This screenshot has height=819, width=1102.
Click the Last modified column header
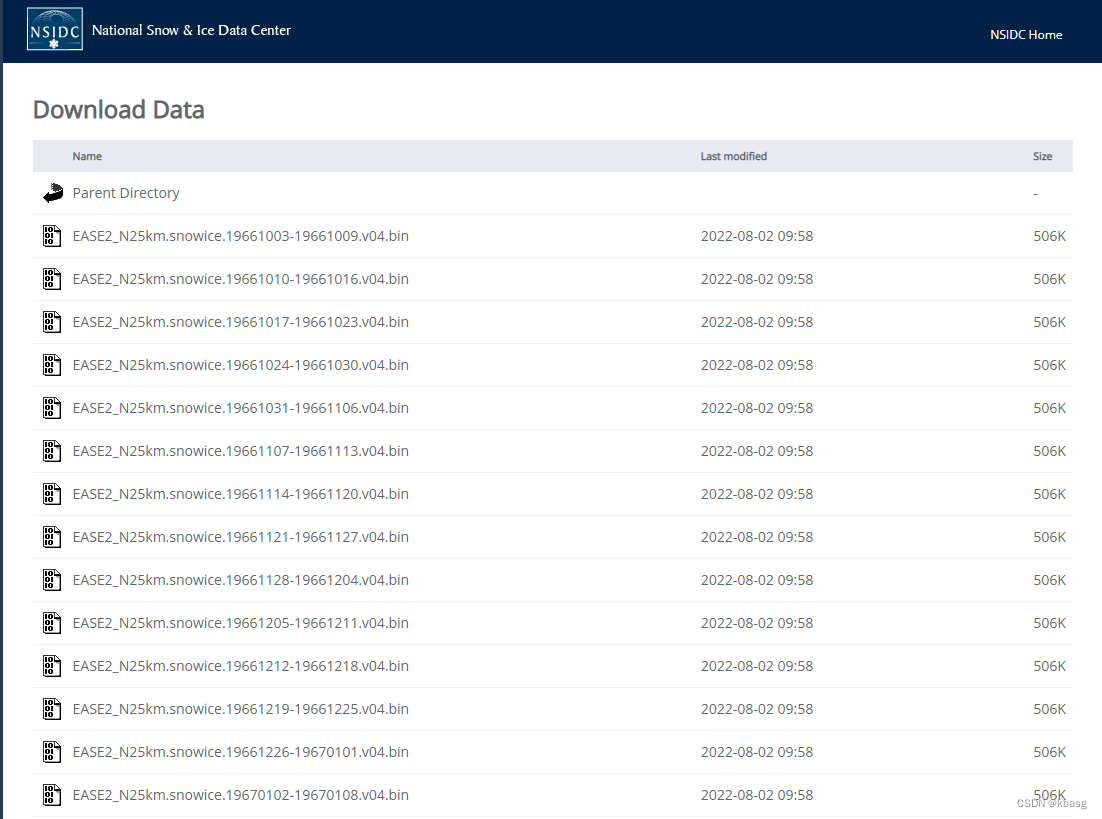734,156
